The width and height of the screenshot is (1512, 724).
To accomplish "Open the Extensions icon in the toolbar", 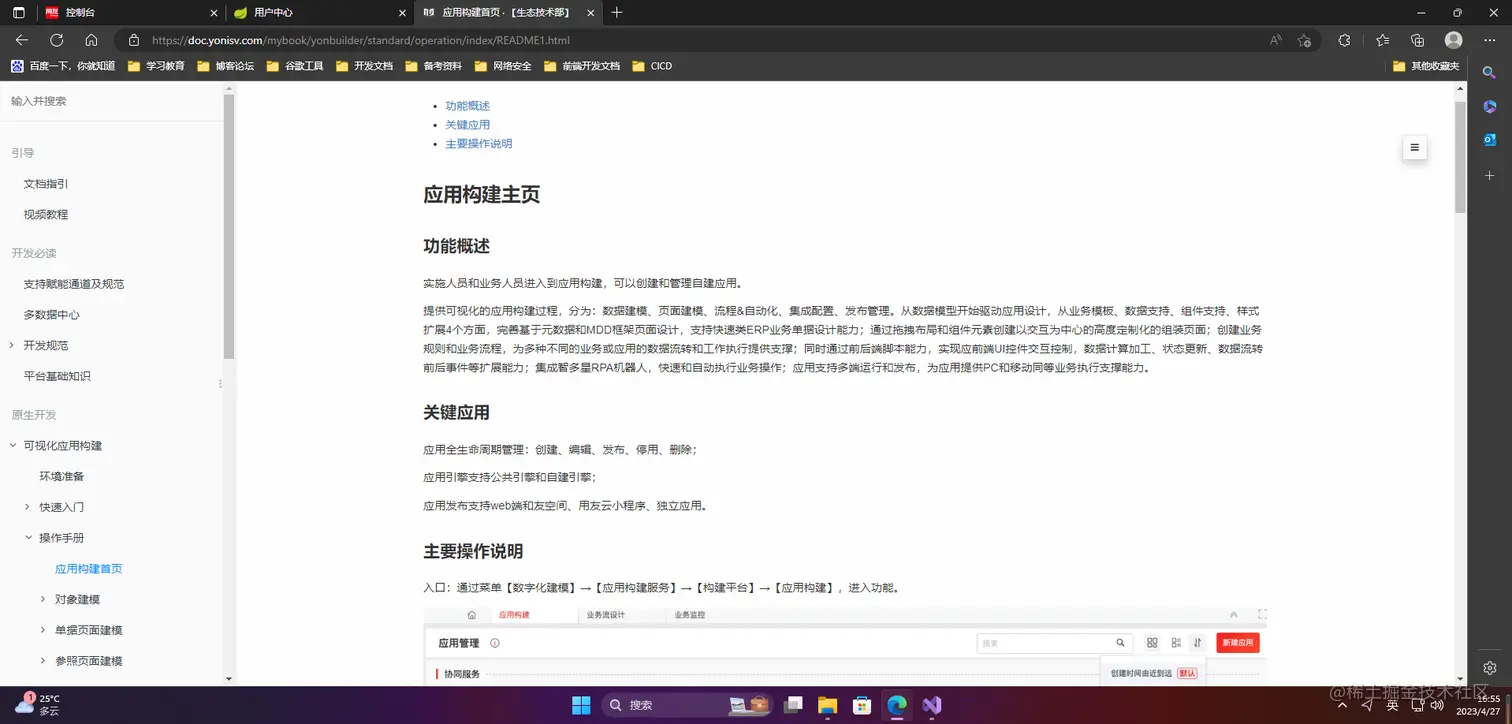I will 1344,41.
